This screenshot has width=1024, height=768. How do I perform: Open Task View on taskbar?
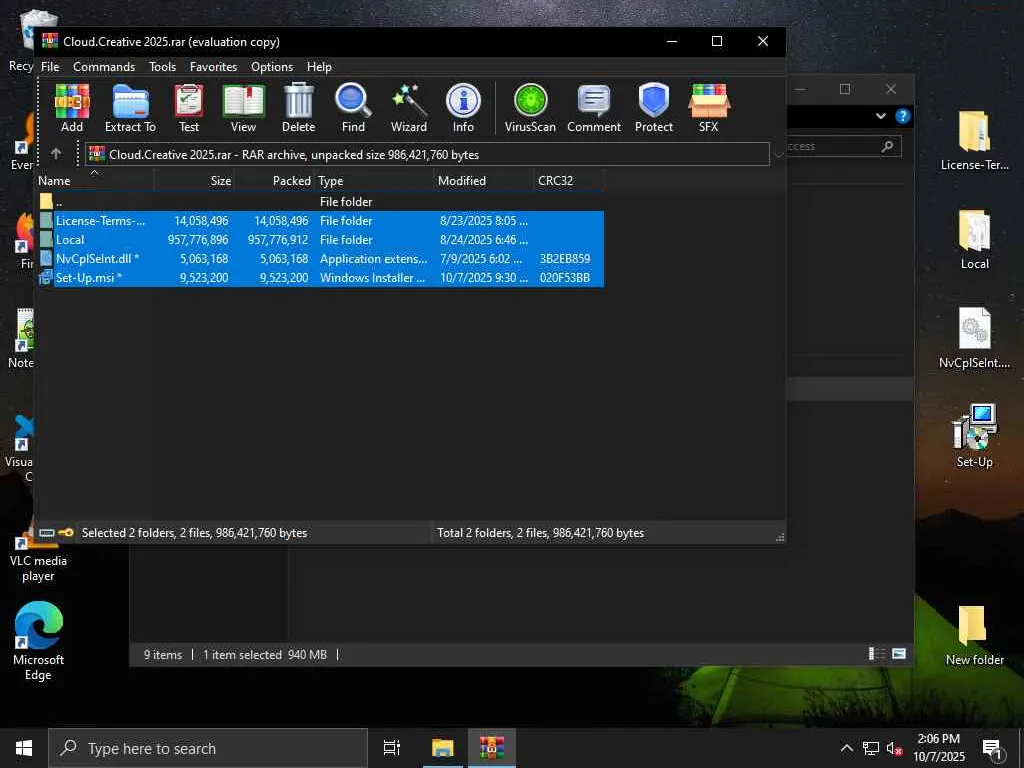[x=392, y=748]
